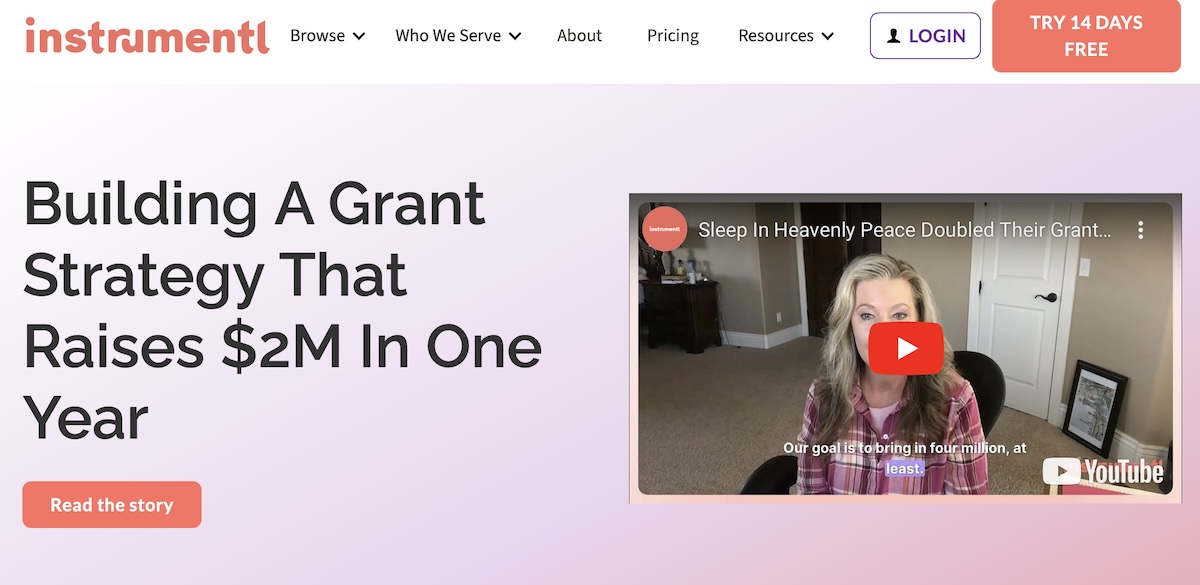Click the Instrumentl logo

147,35
